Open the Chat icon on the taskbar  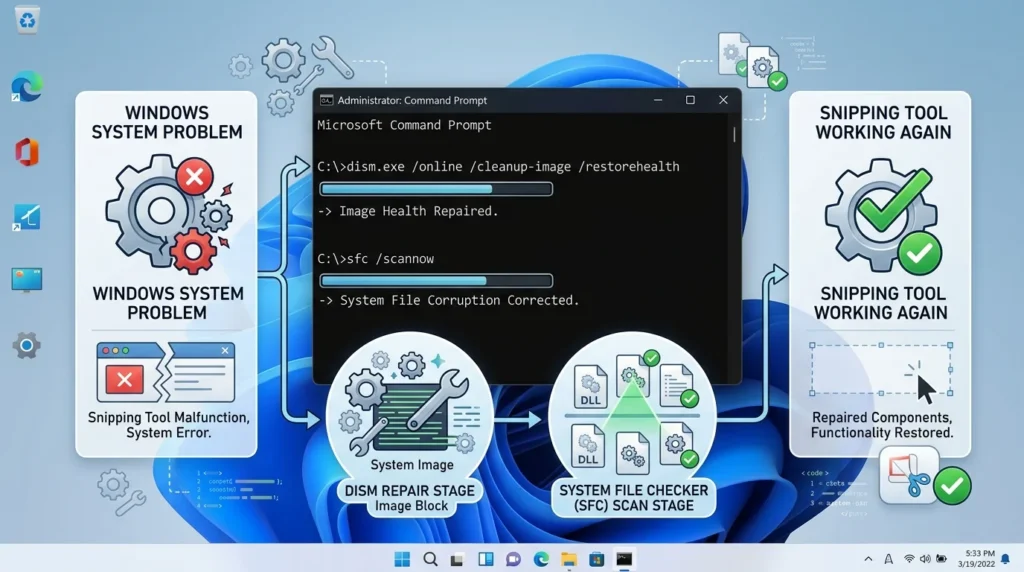513,560
